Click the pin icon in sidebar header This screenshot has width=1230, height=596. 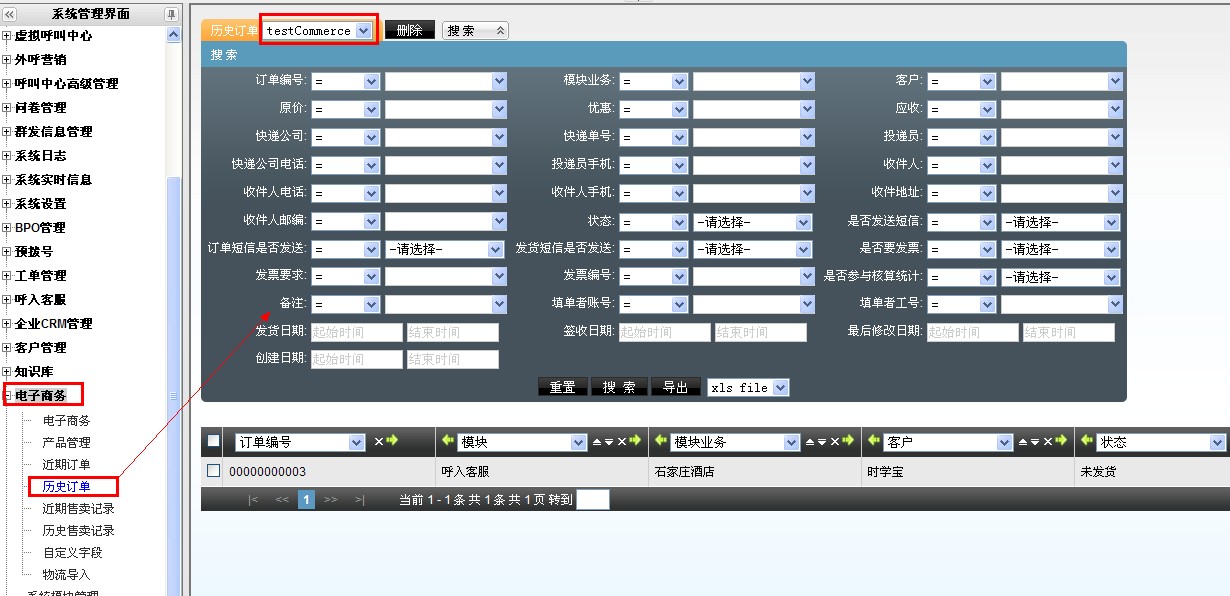pos(171,14)
